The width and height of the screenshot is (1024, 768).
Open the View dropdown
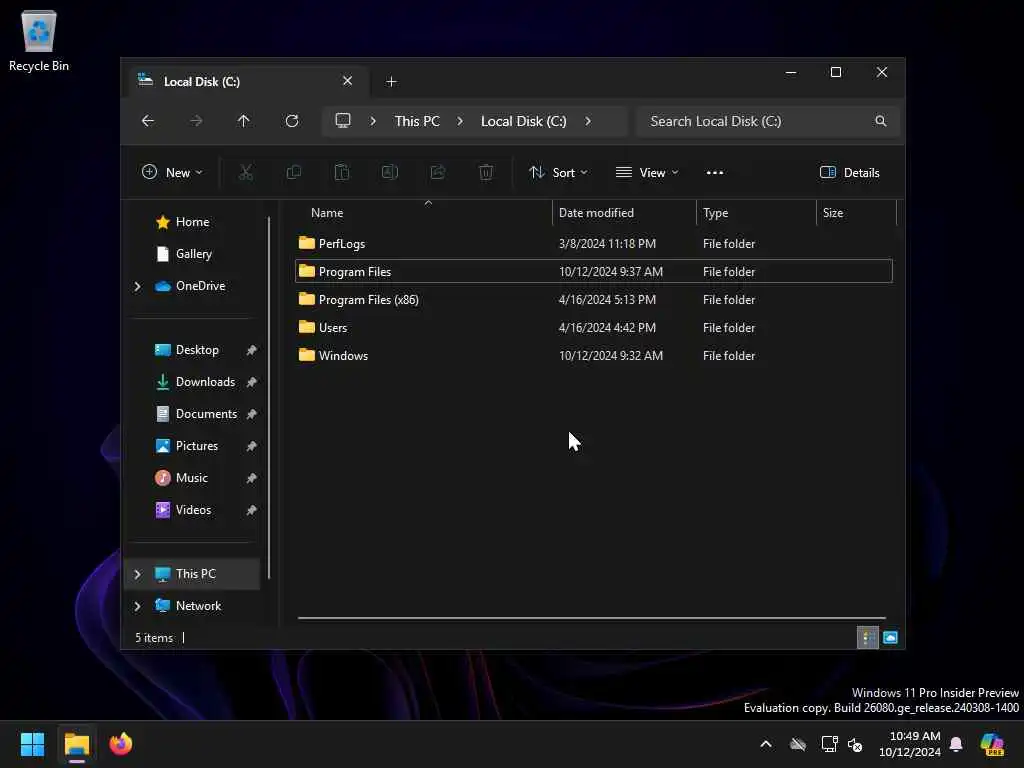647,172
